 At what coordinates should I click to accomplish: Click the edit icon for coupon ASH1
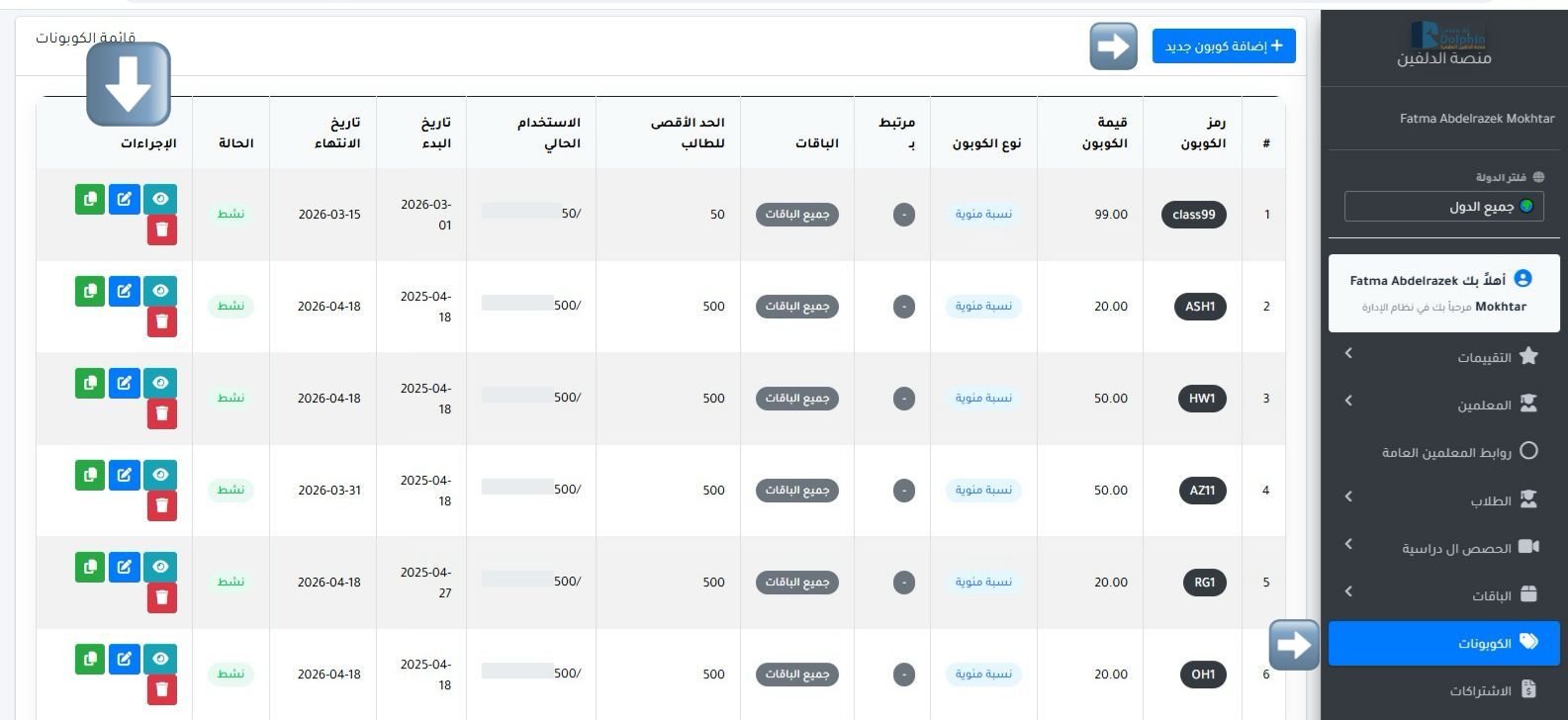pos(125,291)
